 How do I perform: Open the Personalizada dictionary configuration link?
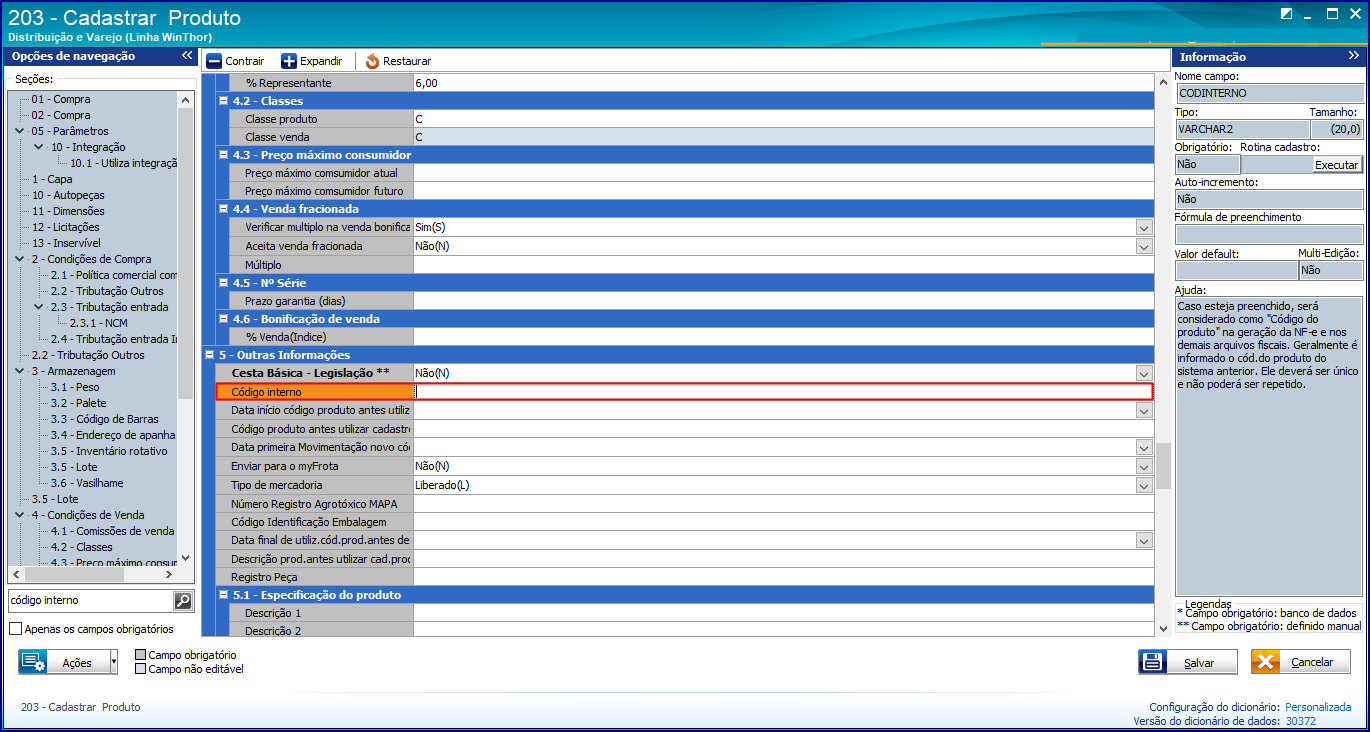[x=1317, y=707]
